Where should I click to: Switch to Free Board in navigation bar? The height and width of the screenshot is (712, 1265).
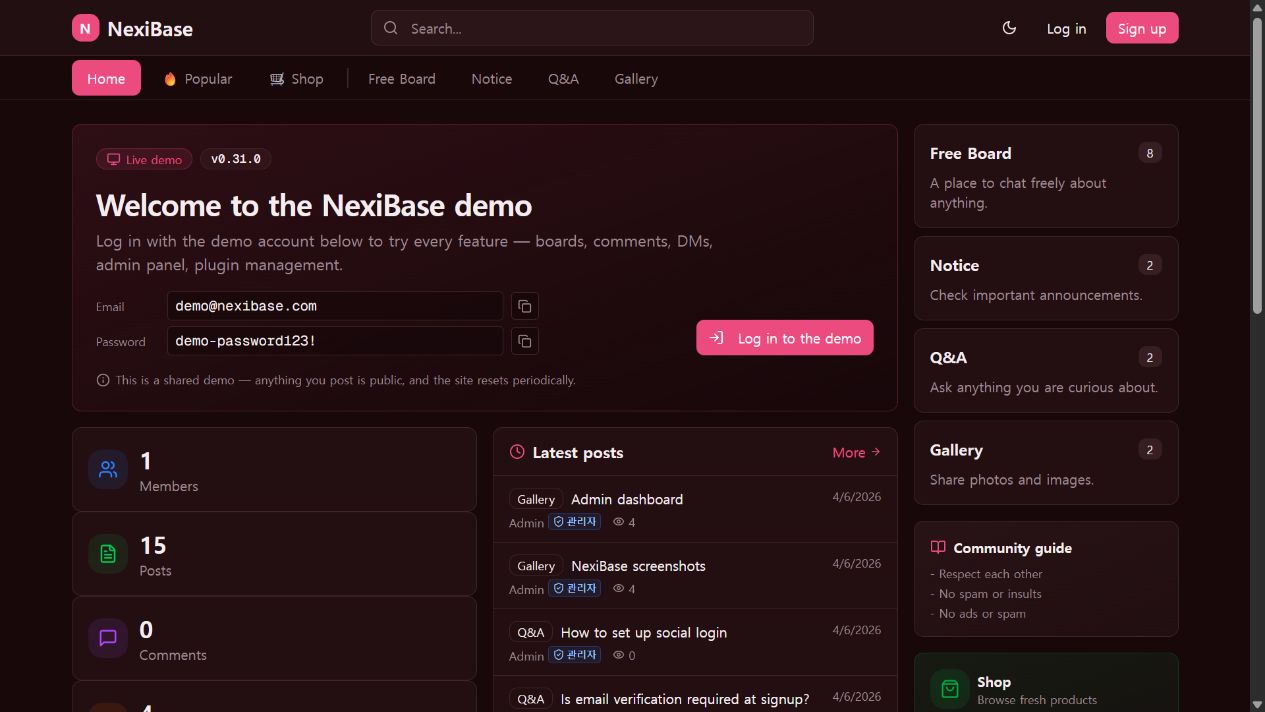[402, 79]
